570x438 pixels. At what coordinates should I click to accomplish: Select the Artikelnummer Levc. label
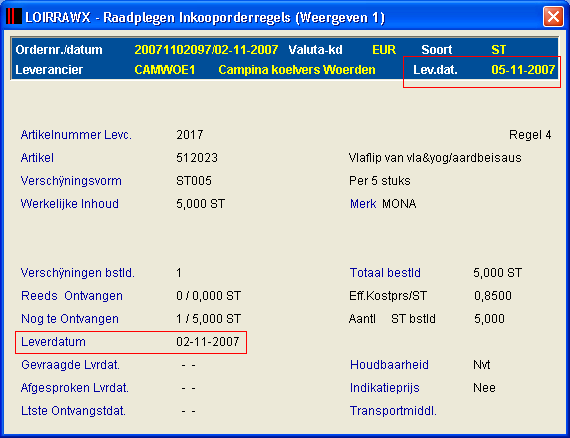76,135
